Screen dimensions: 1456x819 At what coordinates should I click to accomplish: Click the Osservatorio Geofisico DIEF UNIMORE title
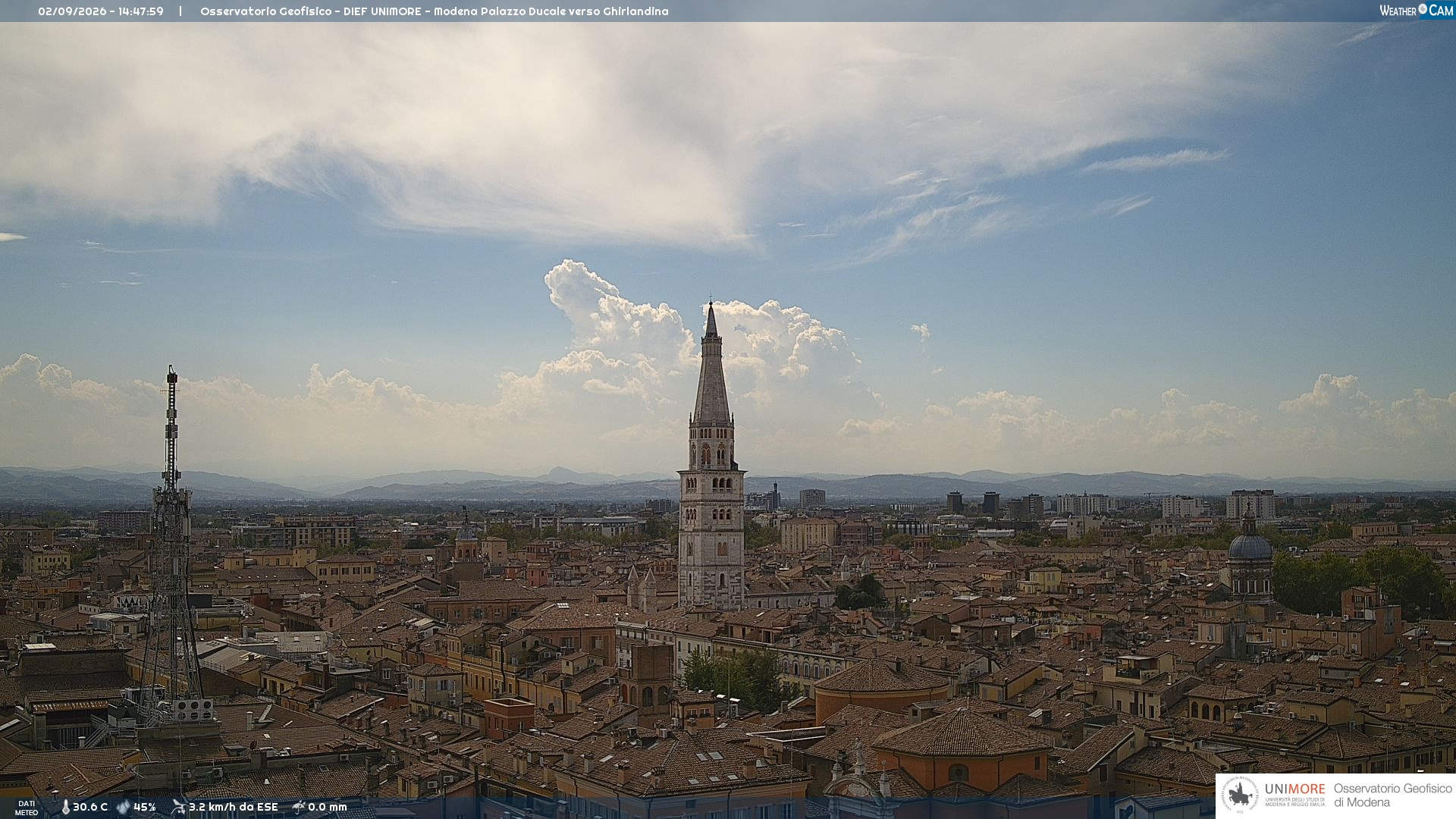(435, 11)
